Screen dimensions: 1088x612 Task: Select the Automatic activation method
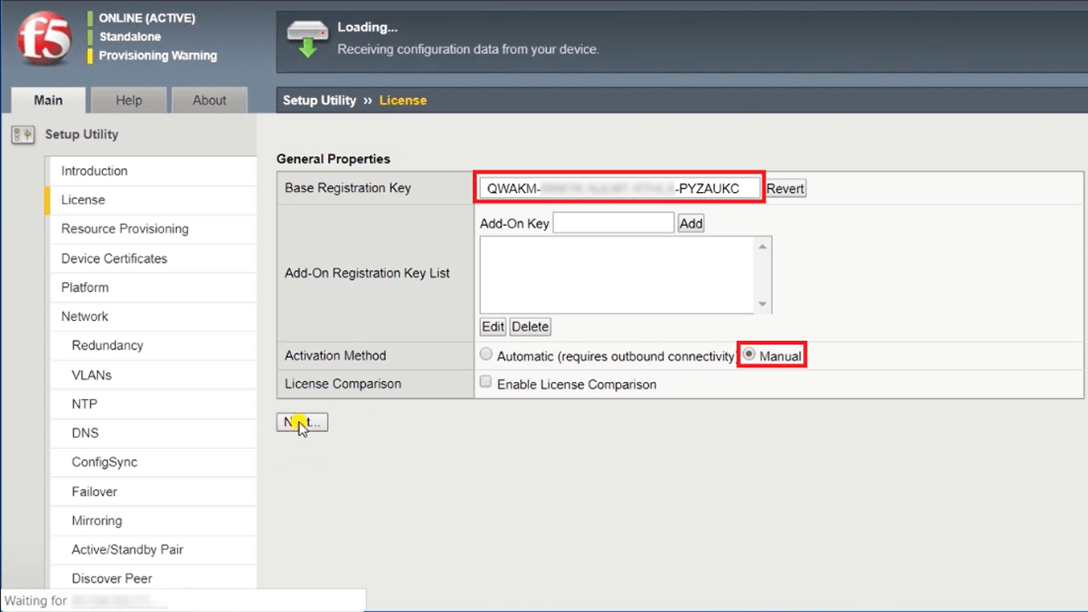click(486, 354)
